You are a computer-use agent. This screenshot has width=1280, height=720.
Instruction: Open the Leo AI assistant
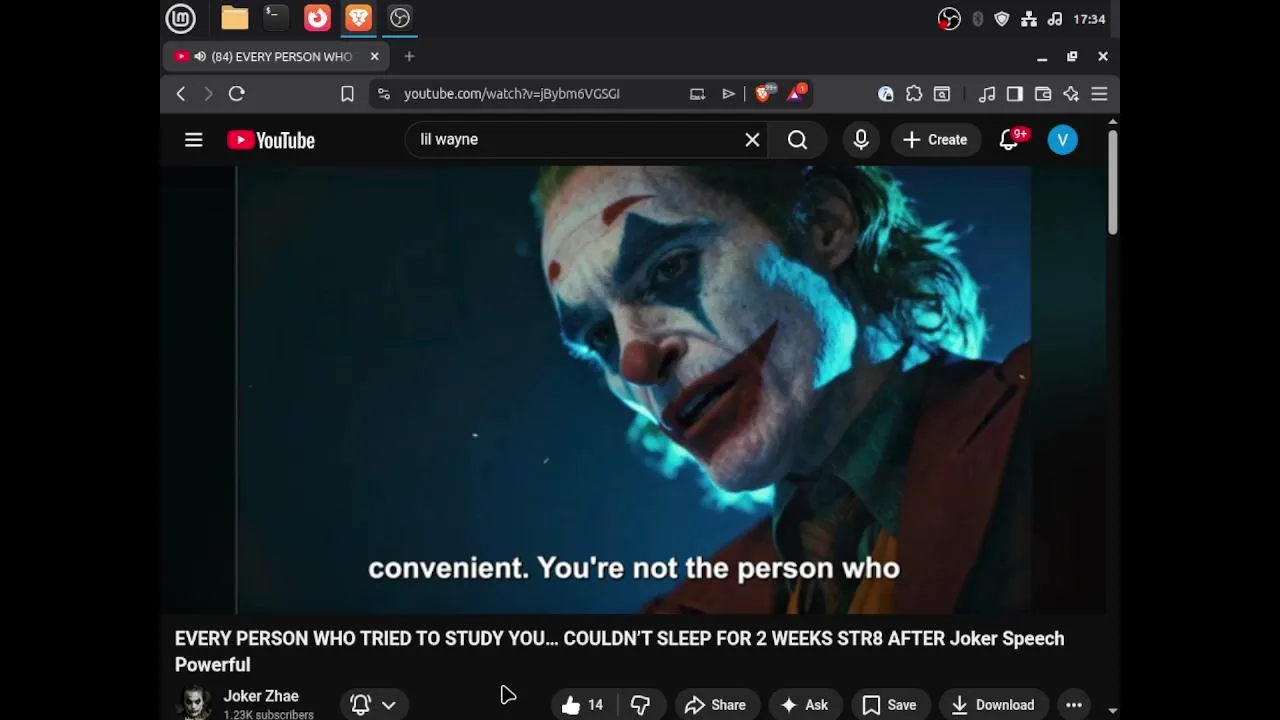coord(1071,94)
